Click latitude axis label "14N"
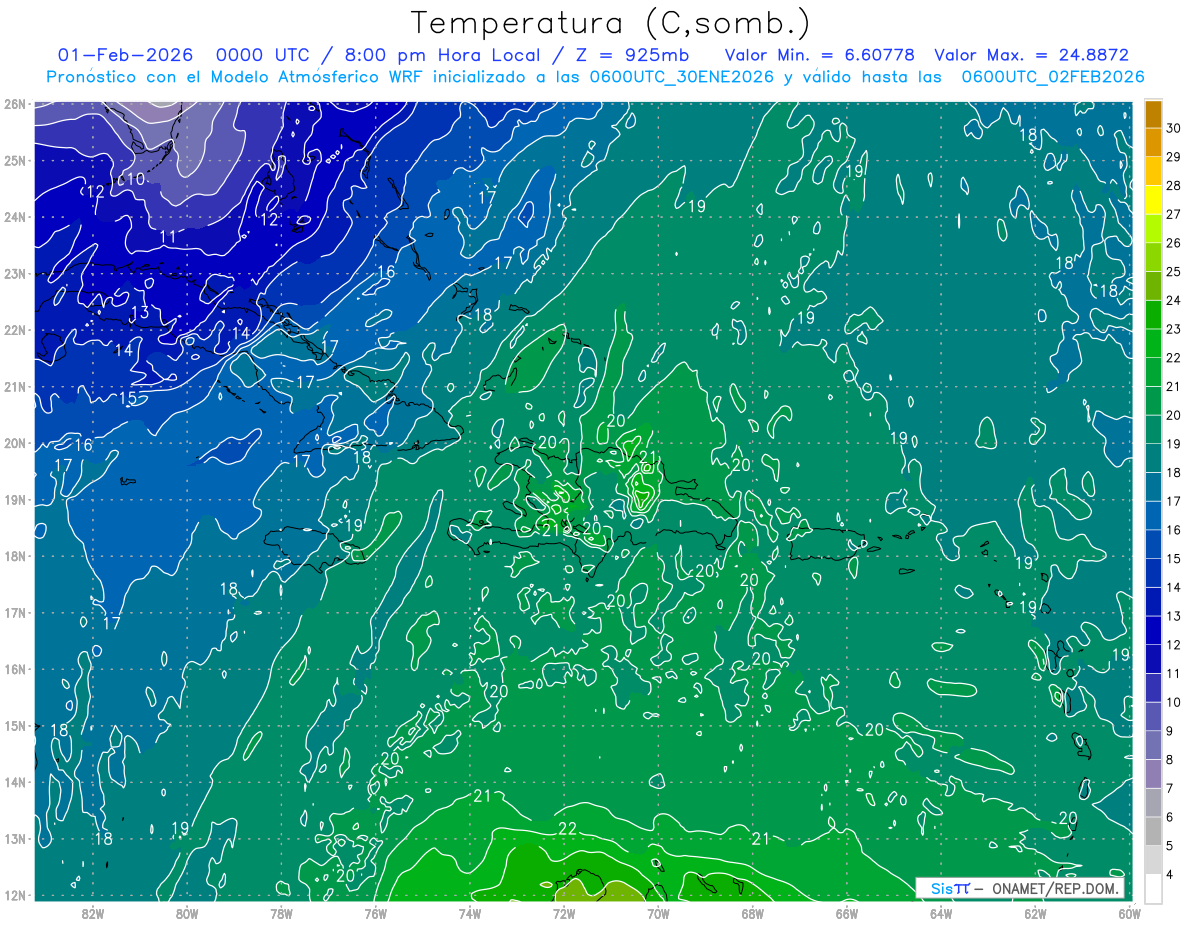Image resolution: width=1200 pixels, height=927 pixels. coord(15,782)
